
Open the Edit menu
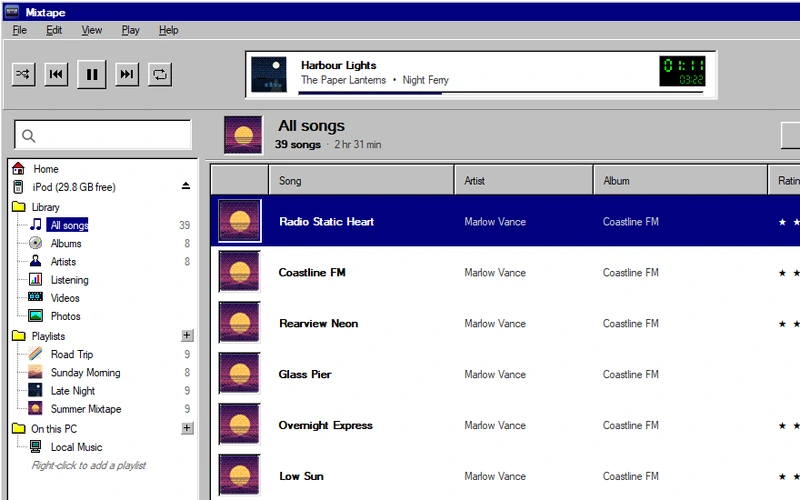click(x=54, y=30)
